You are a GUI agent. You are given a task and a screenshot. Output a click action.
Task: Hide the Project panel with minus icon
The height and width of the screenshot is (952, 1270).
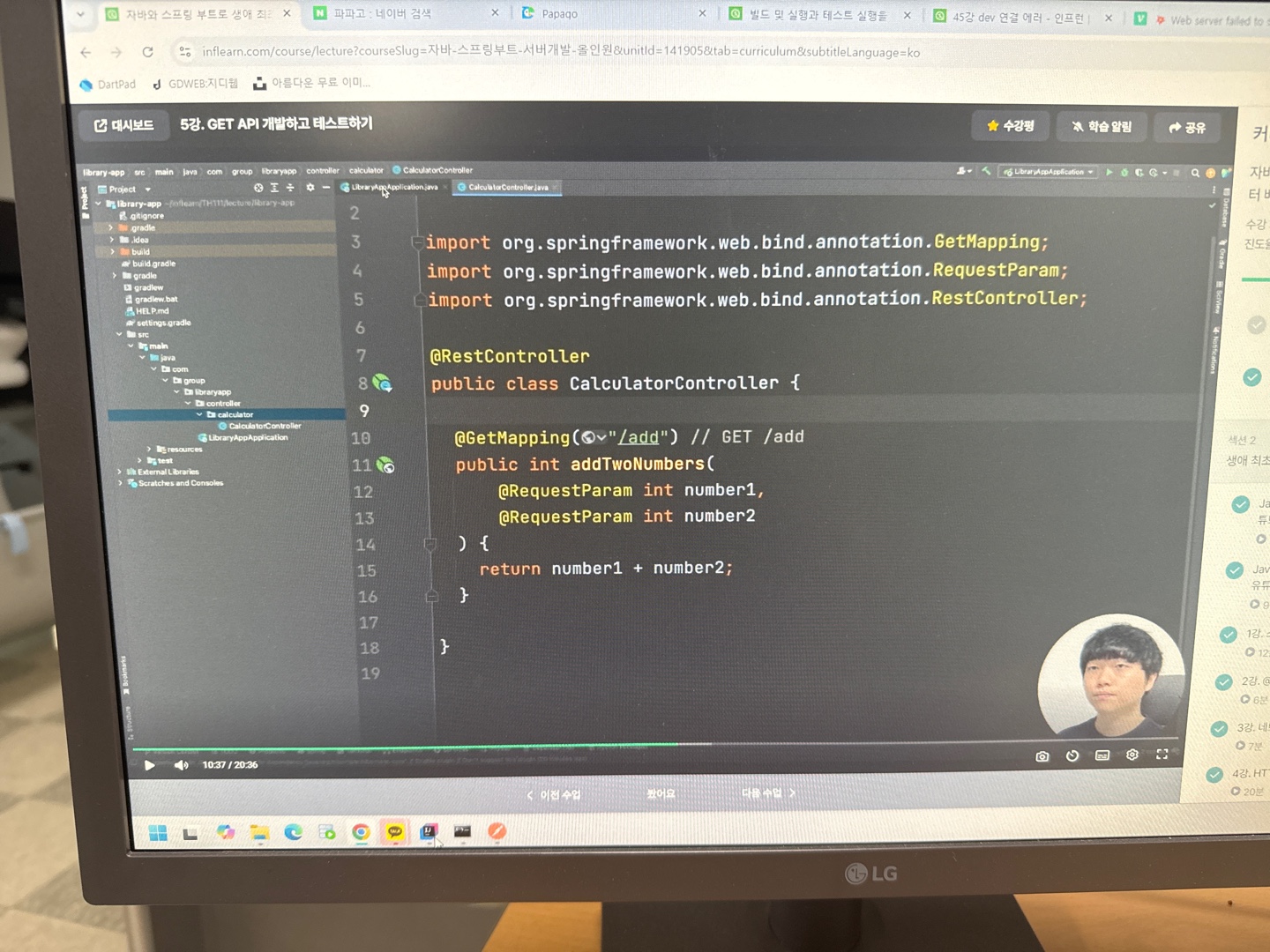(x=326, y=188)
